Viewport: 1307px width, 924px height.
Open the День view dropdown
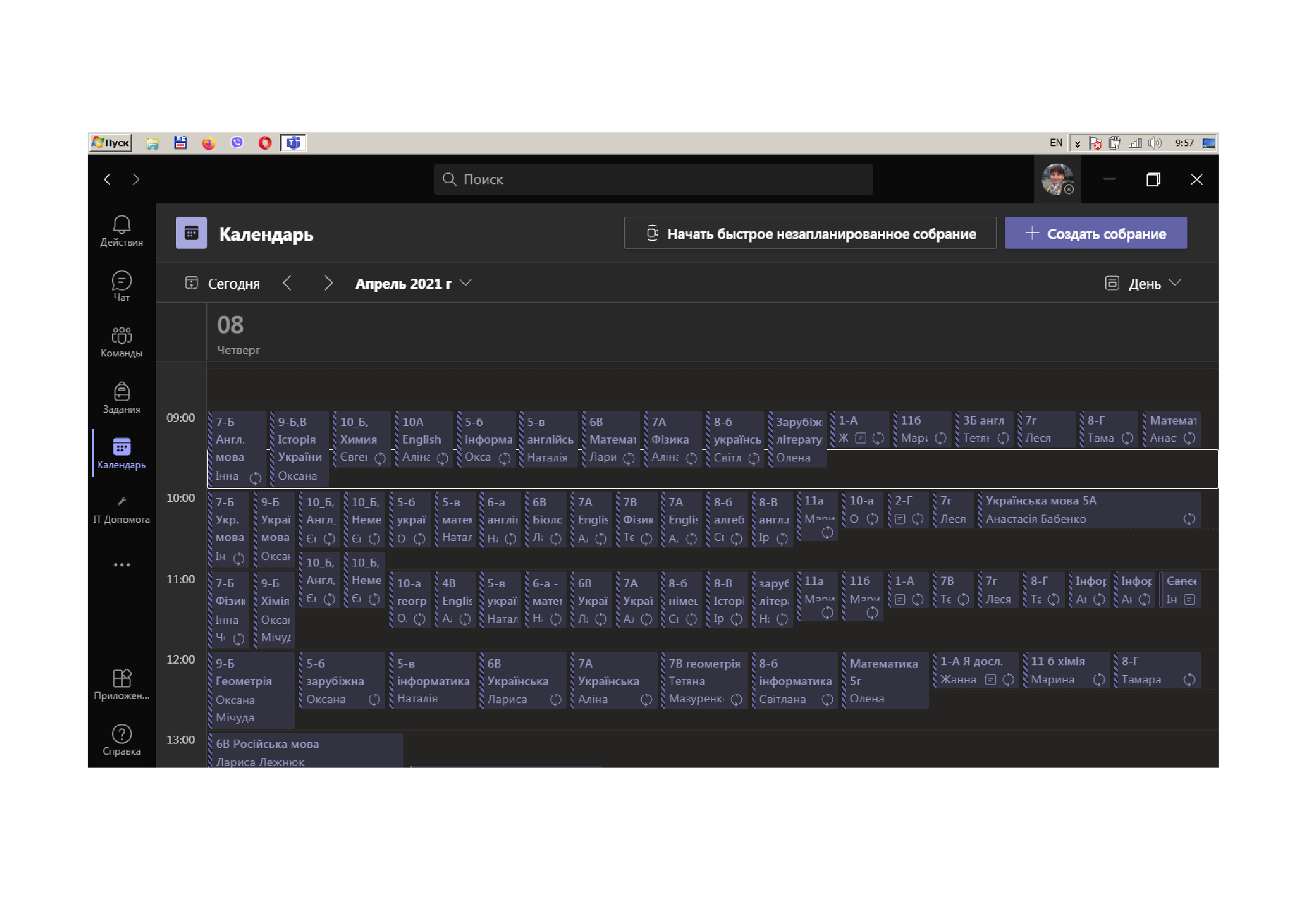pos(1143,283)
